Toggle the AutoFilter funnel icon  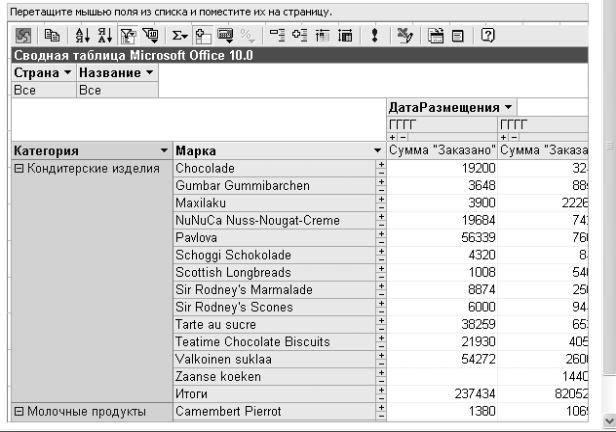[128, 36]
